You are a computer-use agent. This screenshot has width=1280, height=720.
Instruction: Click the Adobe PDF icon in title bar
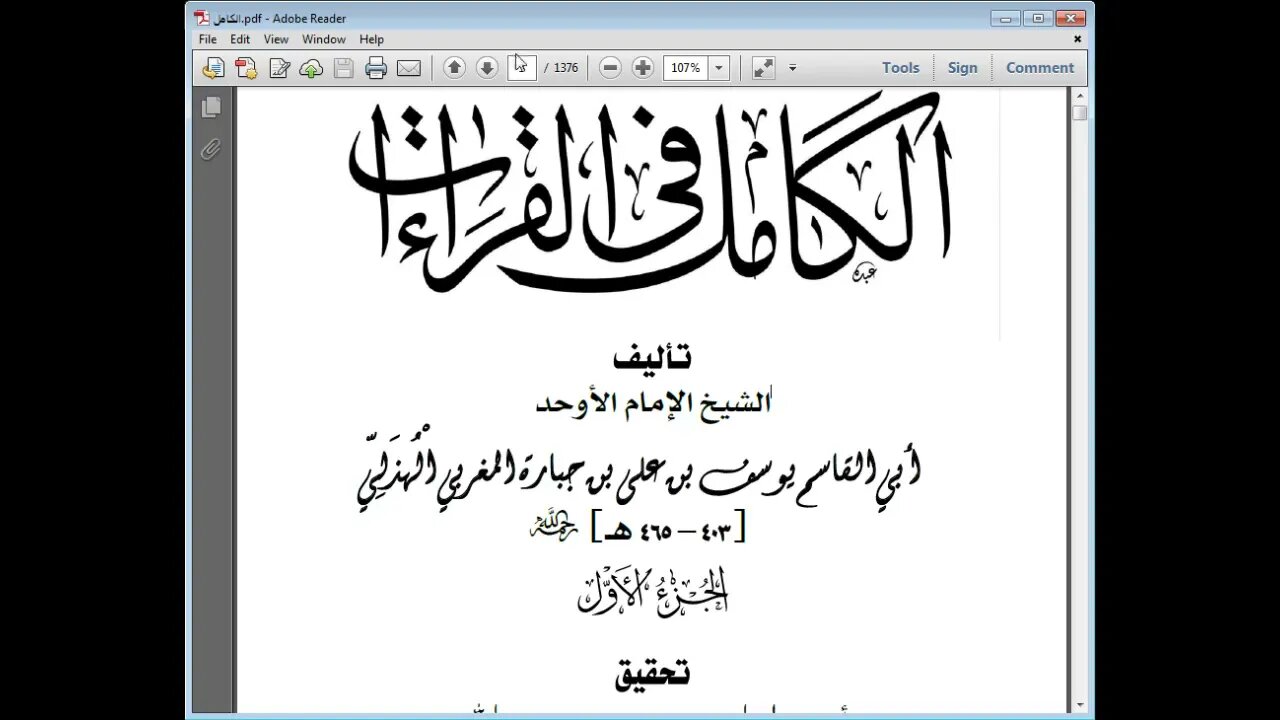201,18
